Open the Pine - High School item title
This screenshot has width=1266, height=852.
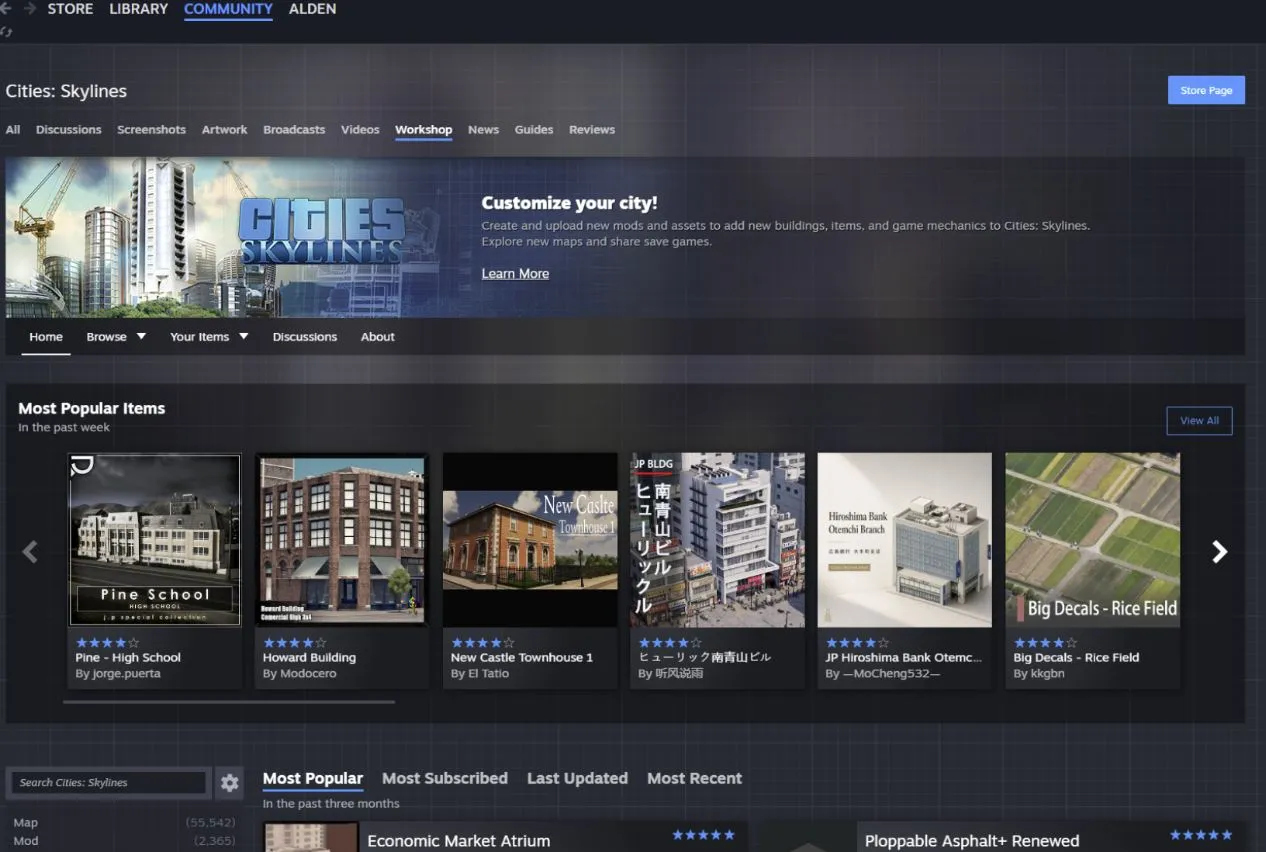[128, 658]
